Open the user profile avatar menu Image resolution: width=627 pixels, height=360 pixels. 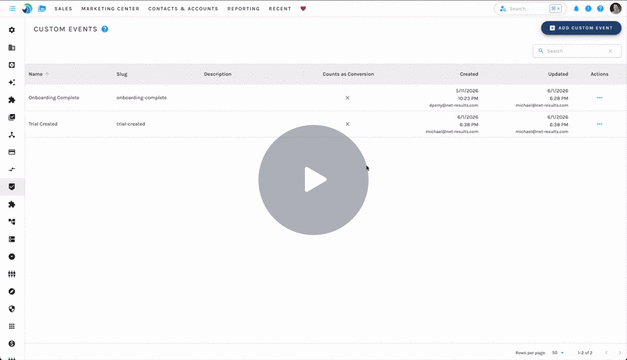pyautogui.click(x=615, y=8)
